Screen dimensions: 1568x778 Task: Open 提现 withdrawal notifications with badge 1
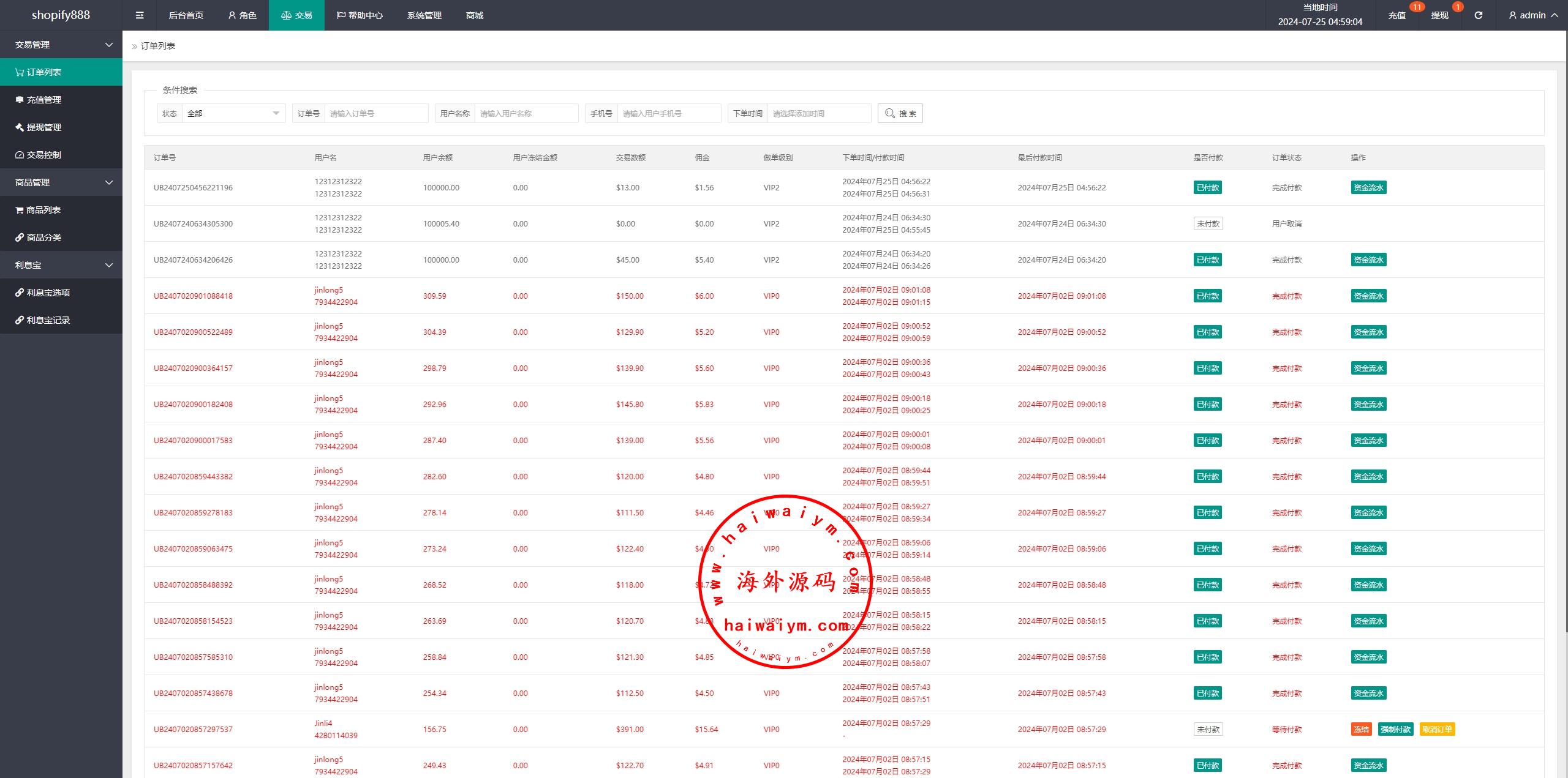pyautogui.click(x=1439, y=15)
